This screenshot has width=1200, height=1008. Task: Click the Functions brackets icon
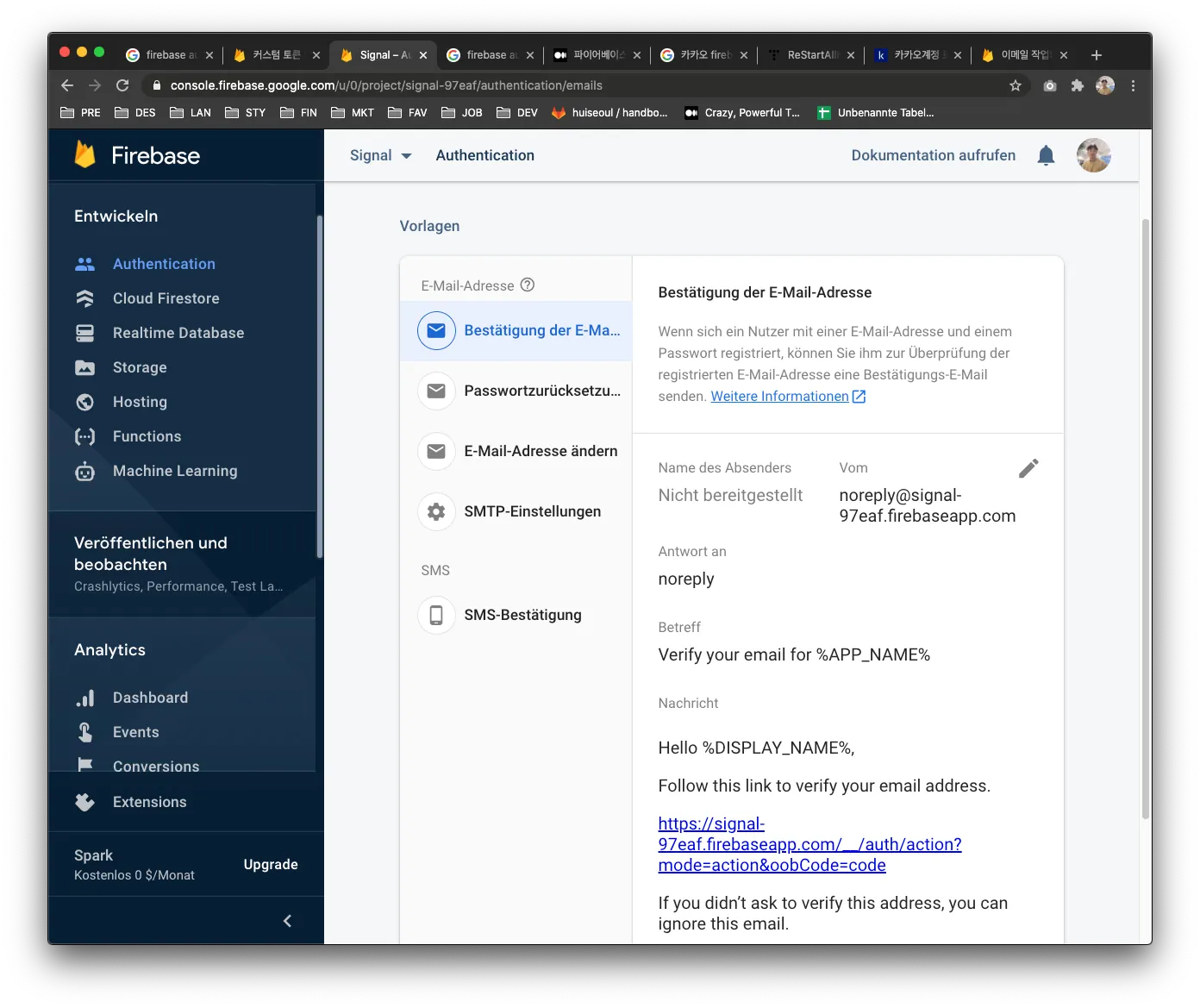point(84,436)
